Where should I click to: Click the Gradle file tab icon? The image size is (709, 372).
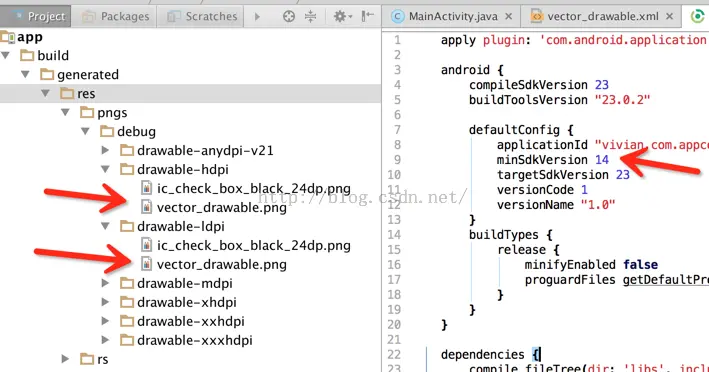coord(697,17)
